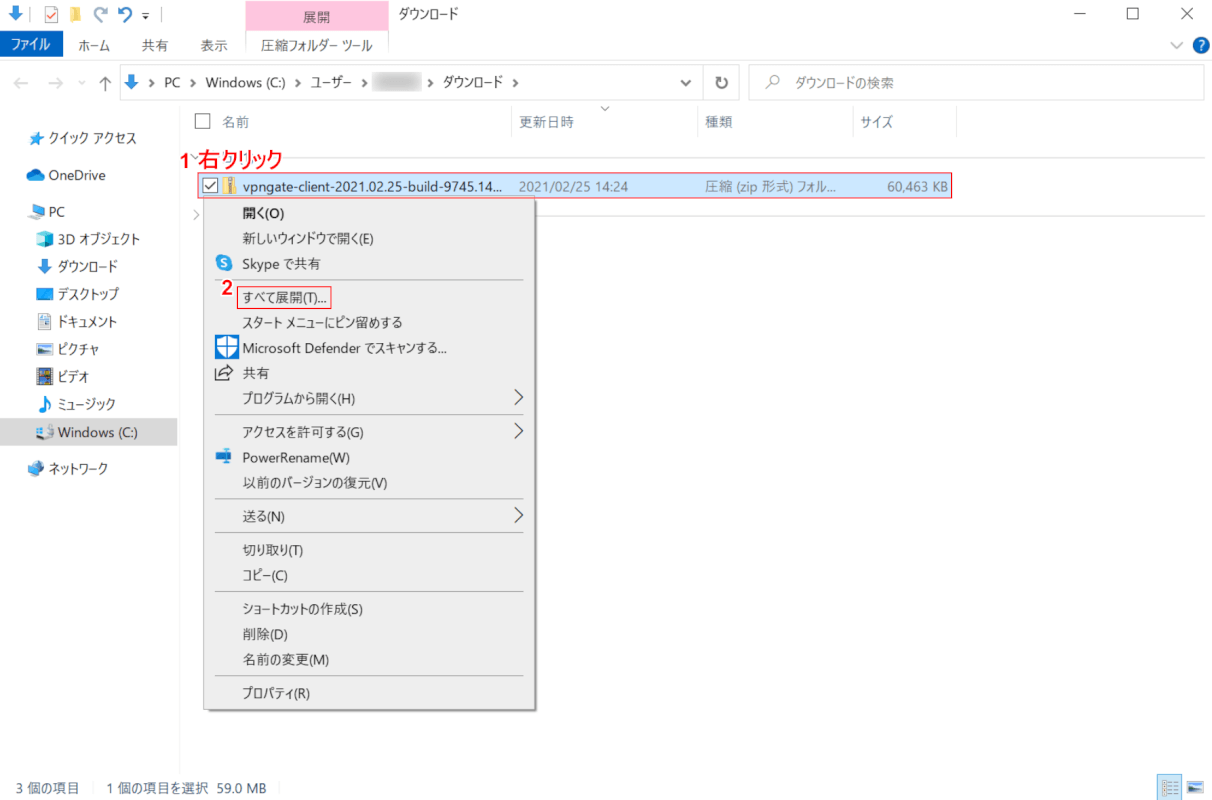This screenshot has width=1212, height=800.
Task: Expand the '送る' submenu
Action: click(518, 516)
